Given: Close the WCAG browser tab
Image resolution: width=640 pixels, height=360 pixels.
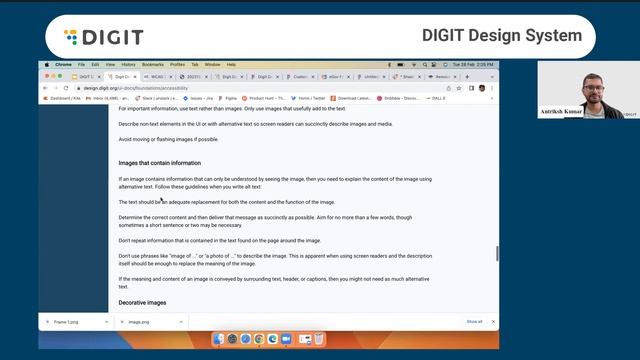Looking at the screenshot, I should (171, 77).
